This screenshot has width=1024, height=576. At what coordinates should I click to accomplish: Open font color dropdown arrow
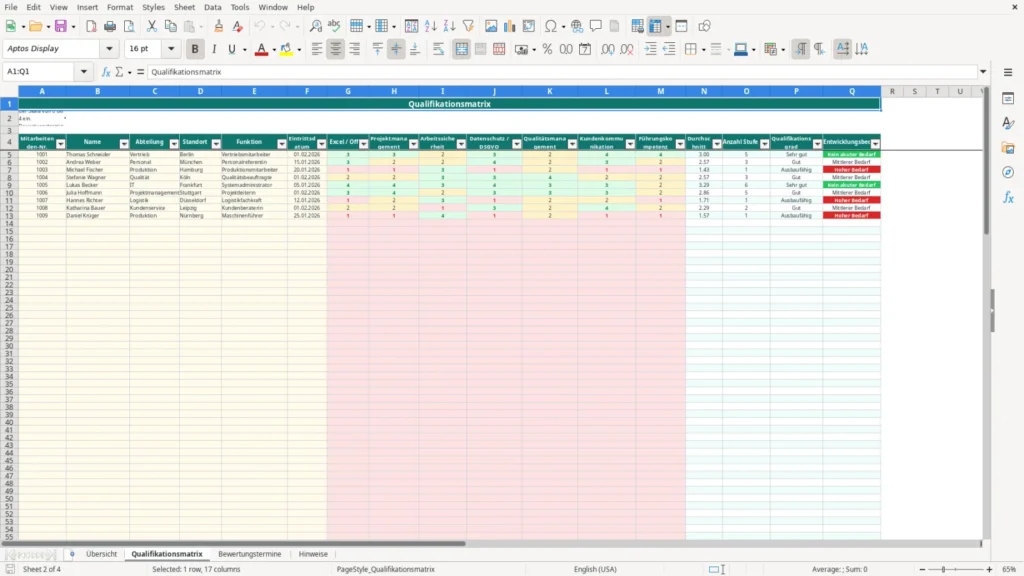tap(273, 50)
